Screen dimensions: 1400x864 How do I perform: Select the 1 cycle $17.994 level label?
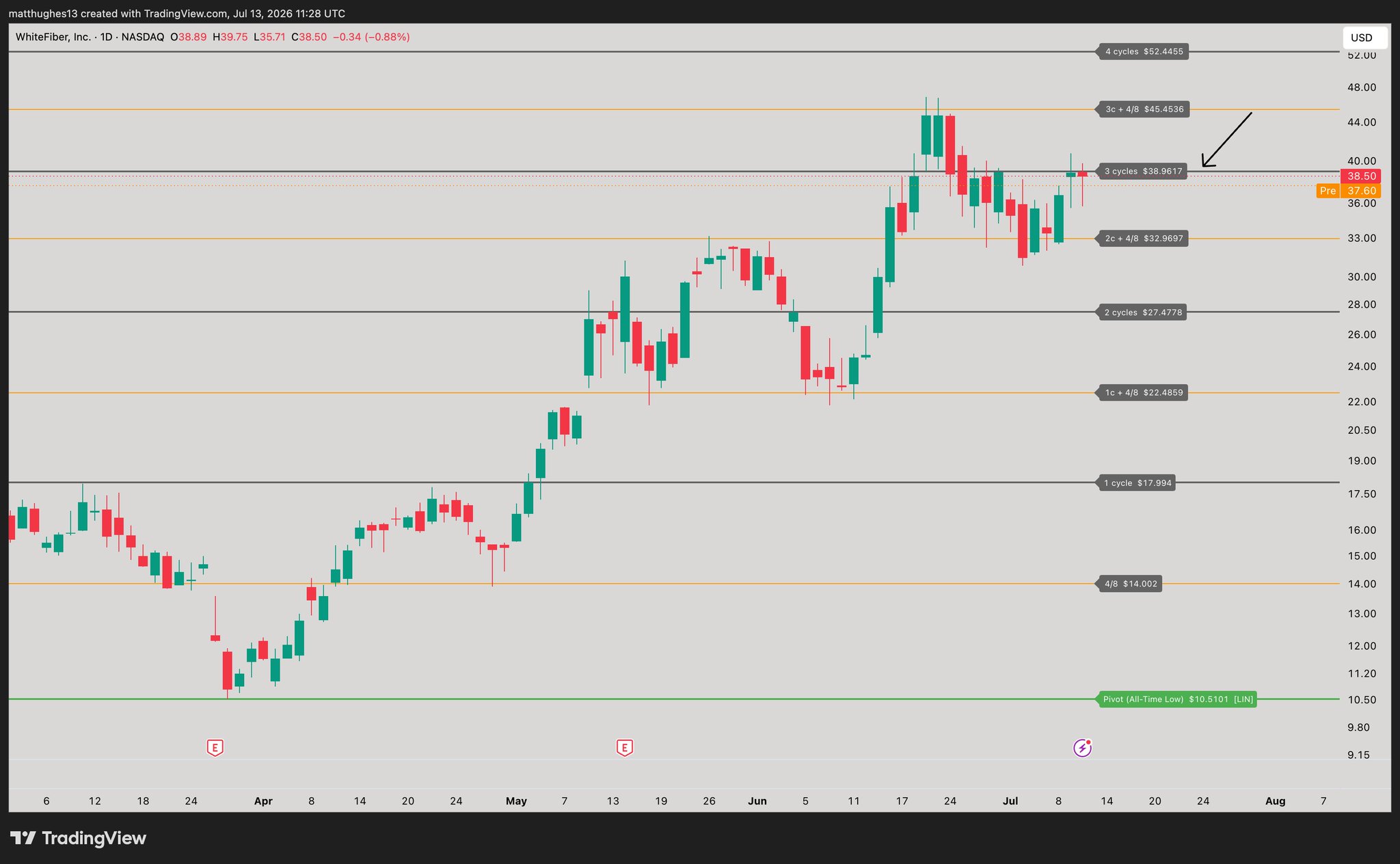[x=1137, y=483]
